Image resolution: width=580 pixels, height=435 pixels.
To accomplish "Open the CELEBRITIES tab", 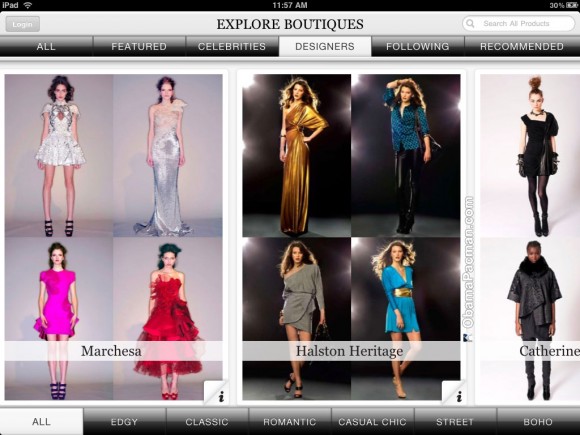I will tap(232, 46).
